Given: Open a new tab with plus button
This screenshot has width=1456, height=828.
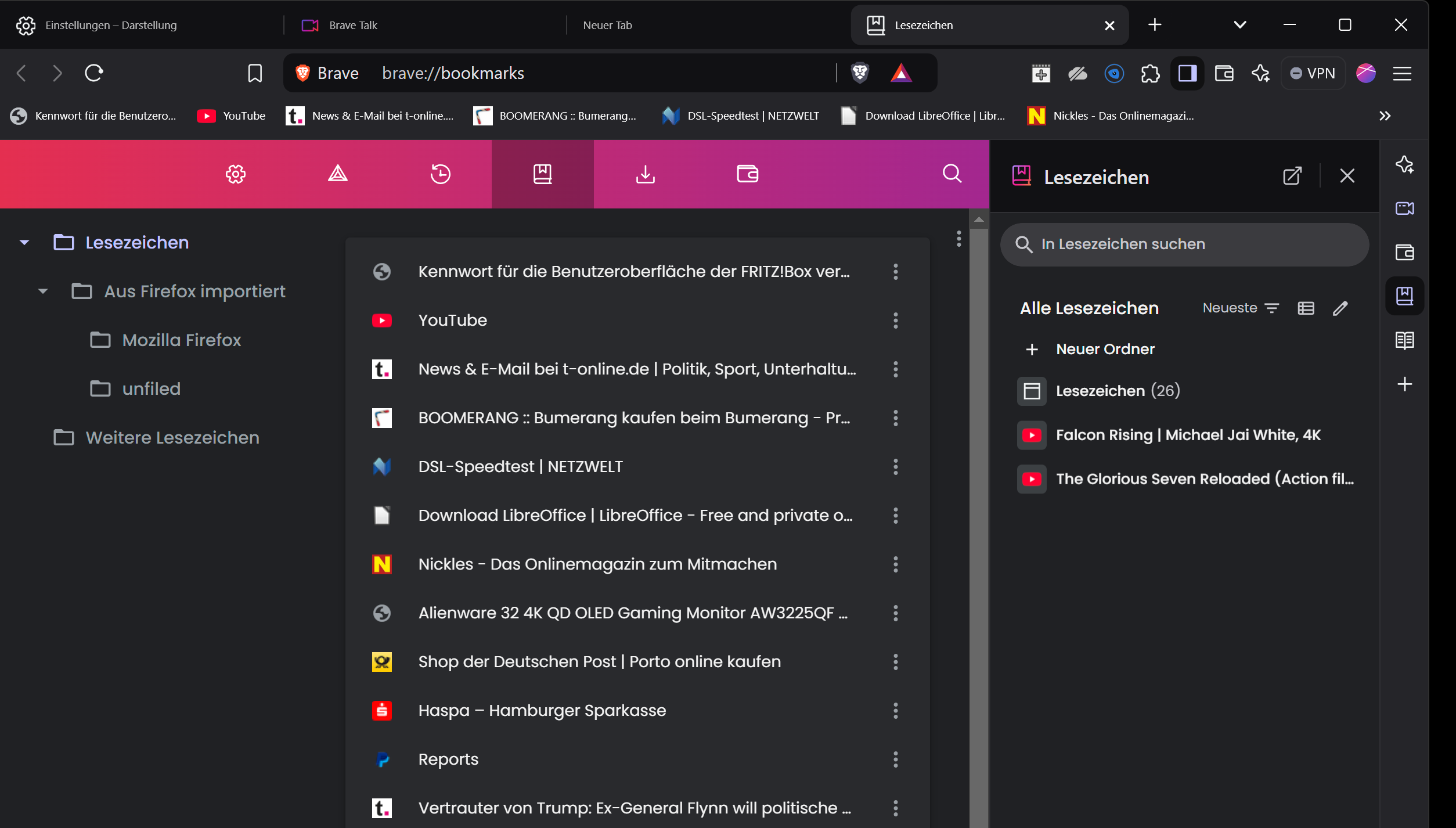Looking at the screenshot, I should point(1155,25).
